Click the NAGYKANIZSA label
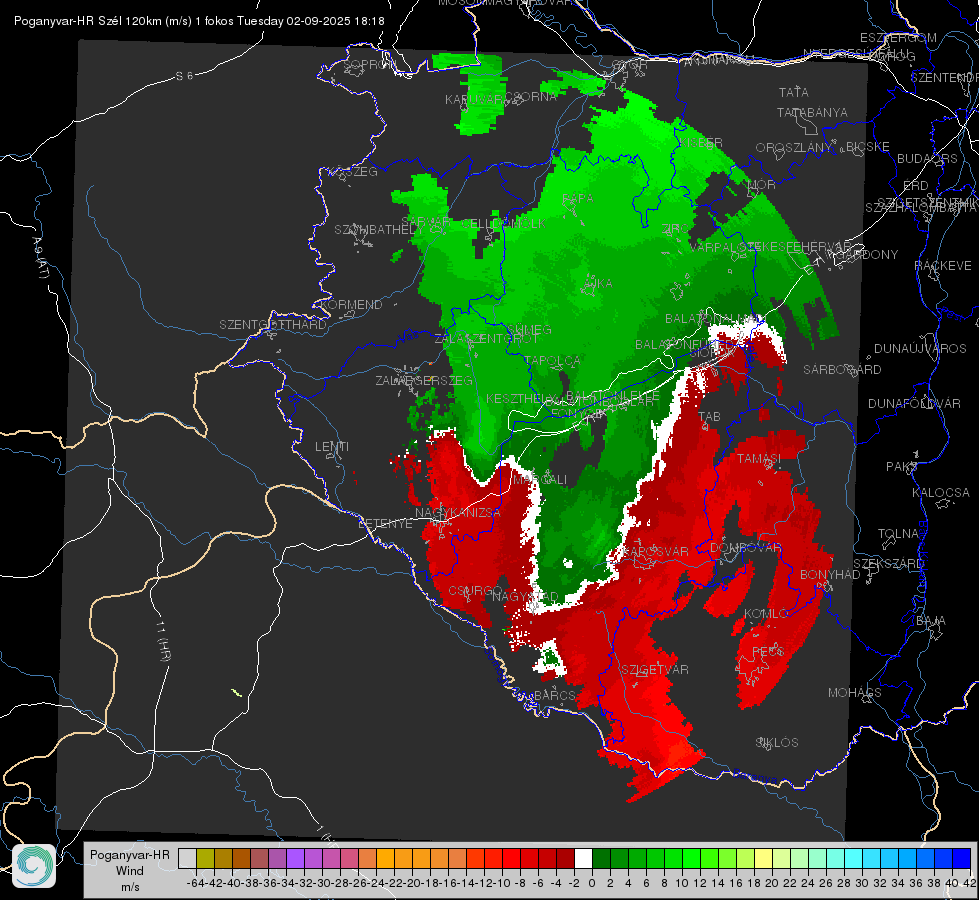 tap(458, 512)
